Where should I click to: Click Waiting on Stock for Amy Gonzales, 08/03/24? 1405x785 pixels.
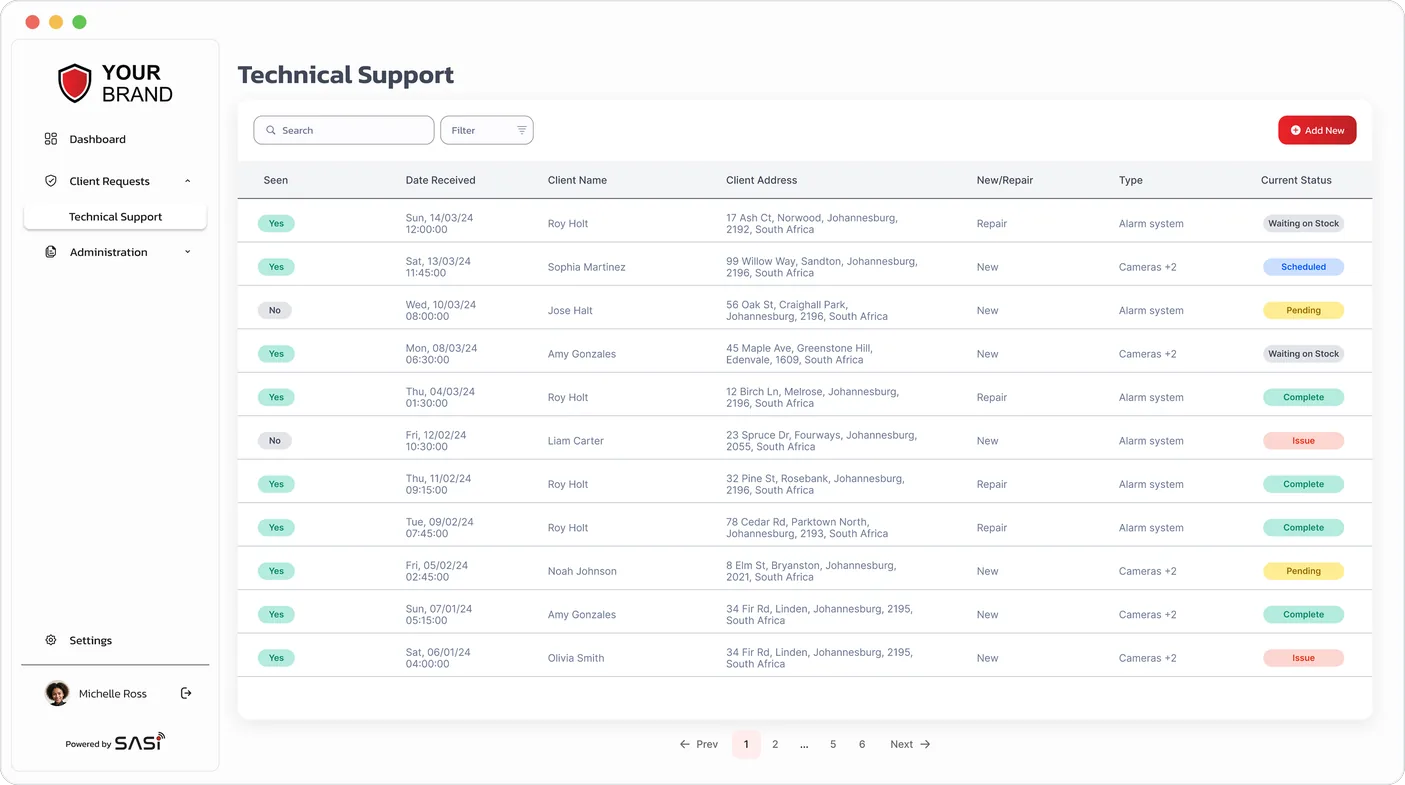click(1303, 354)
